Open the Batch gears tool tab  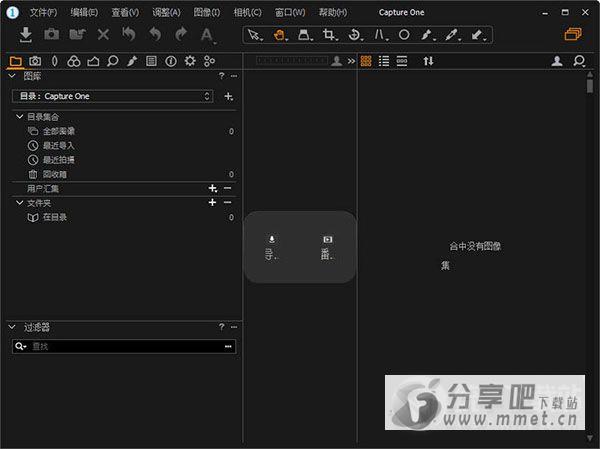(x=209, y=61)
